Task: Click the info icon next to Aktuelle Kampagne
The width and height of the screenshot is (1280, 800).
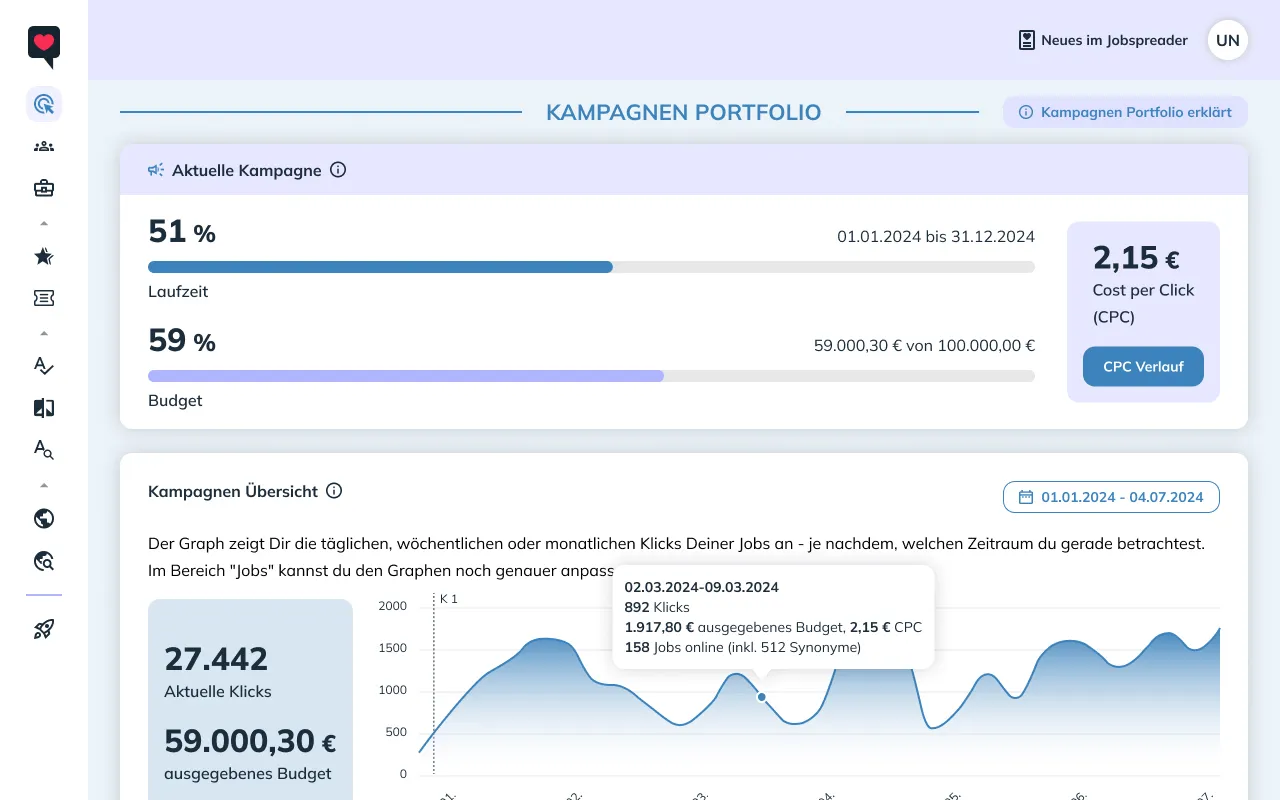Action: [338, 170]
